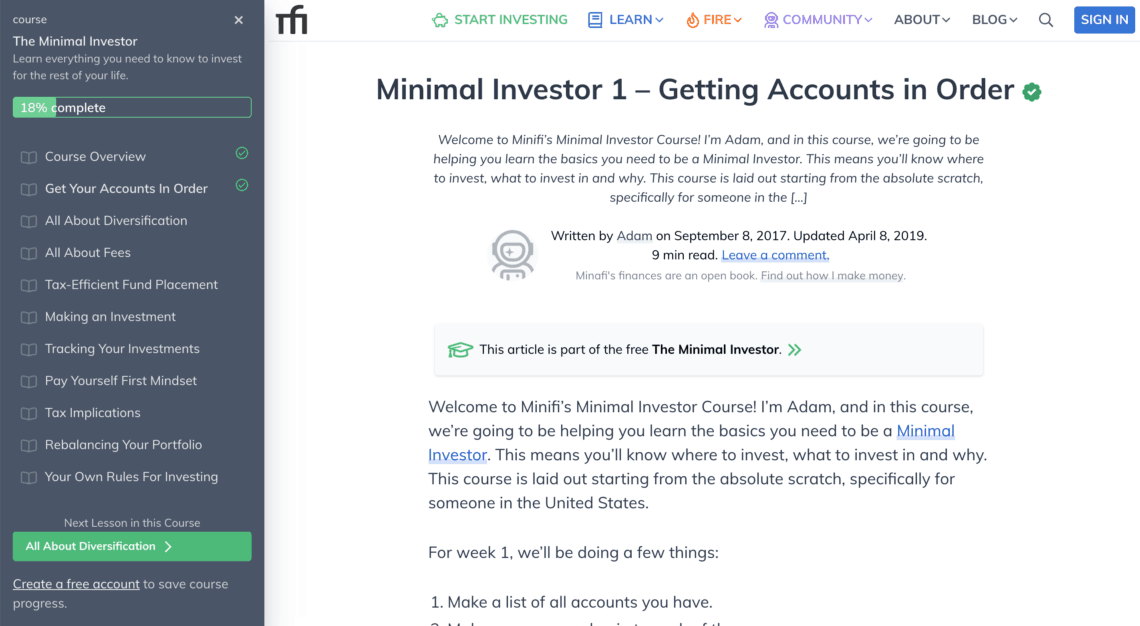
Task: Click the double arrow after Minimal Investor
Action: coord(795,350)
